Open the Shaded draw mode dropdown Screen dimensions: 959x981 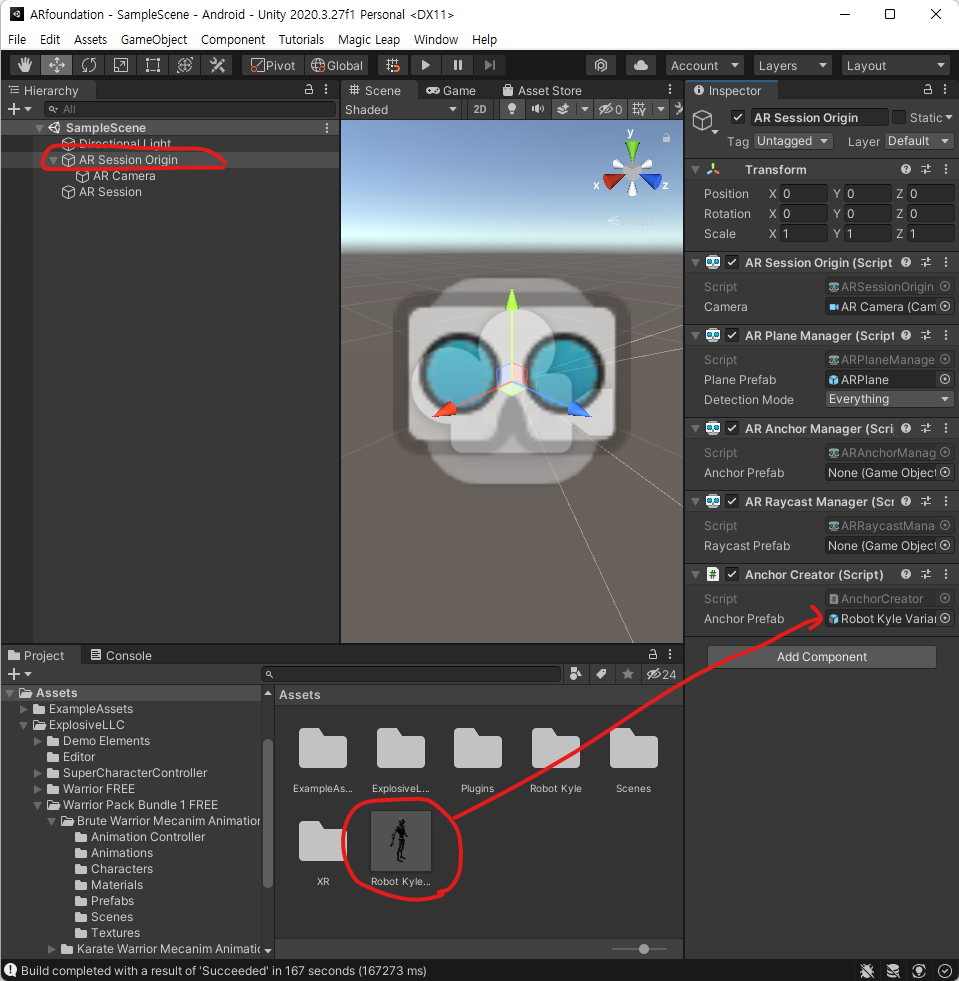[400, 109]
